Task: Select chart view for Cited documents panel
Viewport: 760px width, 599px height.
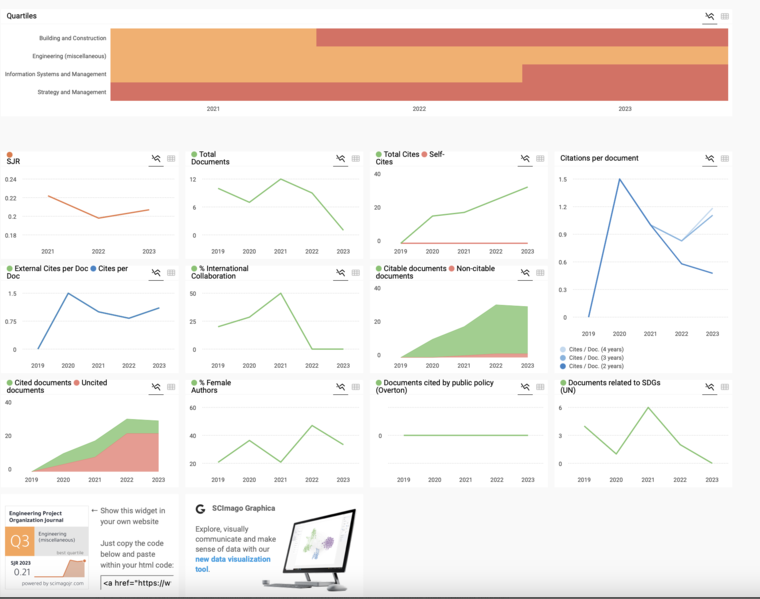Action: tap(156, 387)
